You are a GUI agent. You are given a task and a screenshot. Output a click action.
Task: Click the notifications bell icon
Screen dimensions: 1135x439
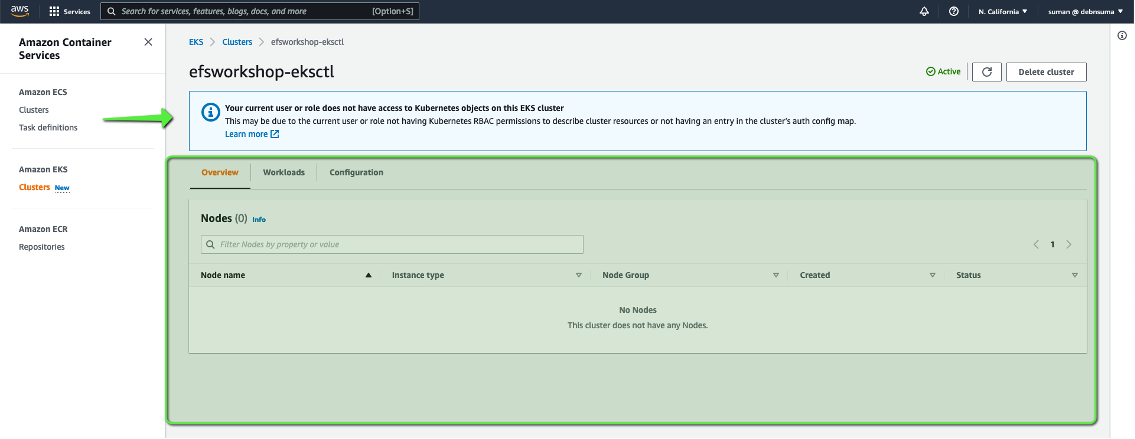click(924, 12)
